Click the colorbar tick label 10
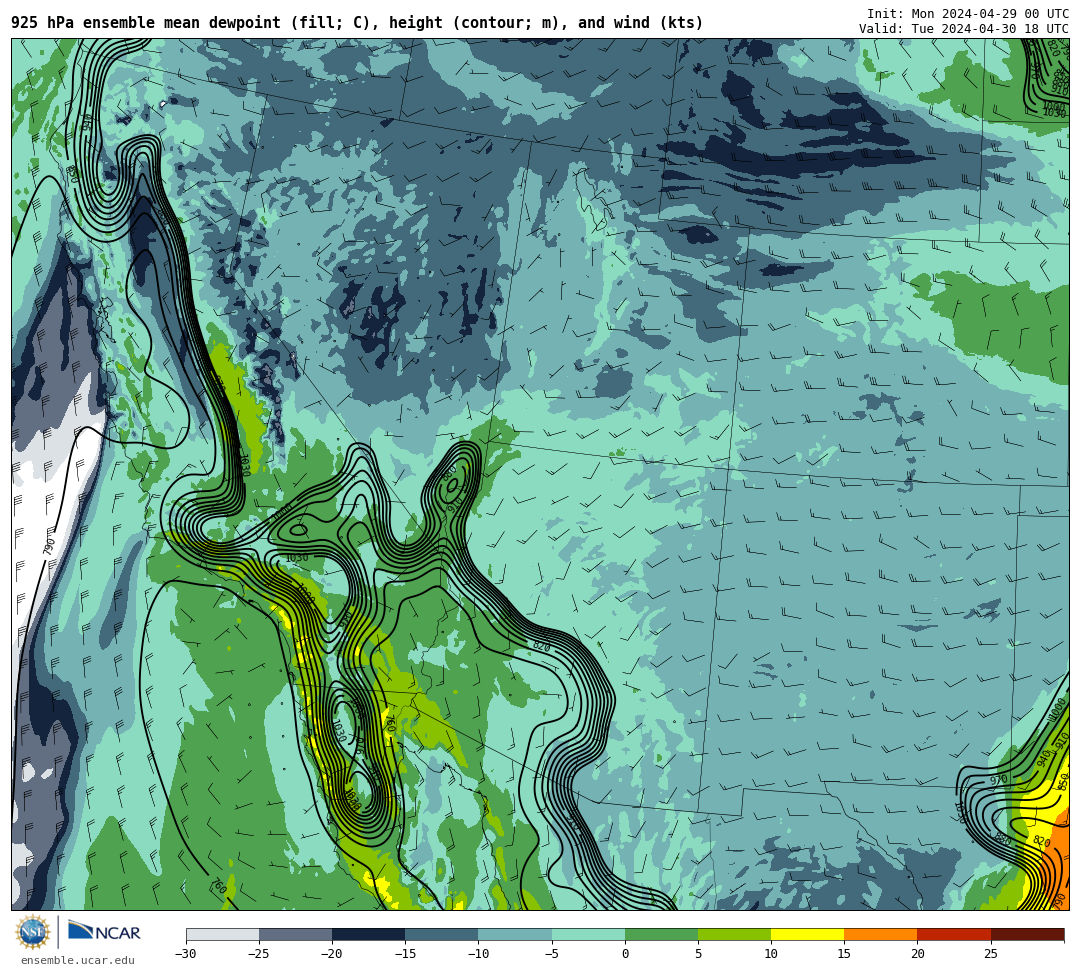 pos(771,954)
